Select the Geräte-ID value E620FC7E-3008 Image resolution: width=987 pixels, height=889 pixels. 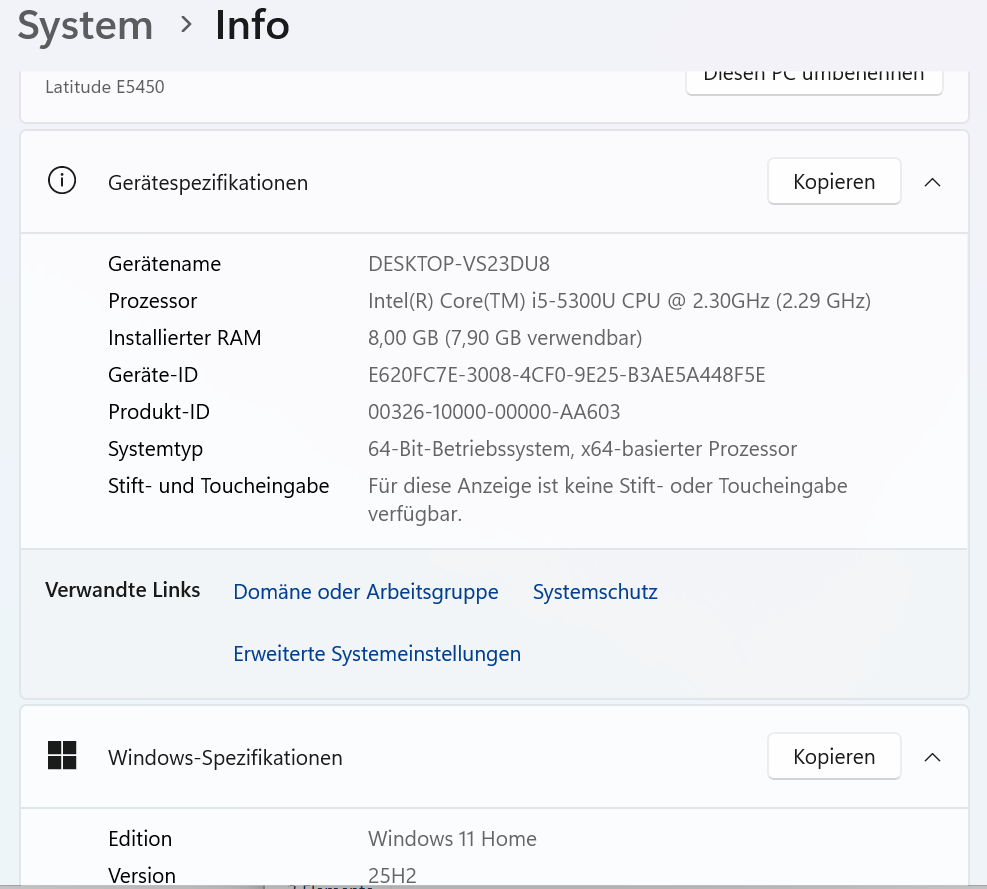[x=567, y=375]
